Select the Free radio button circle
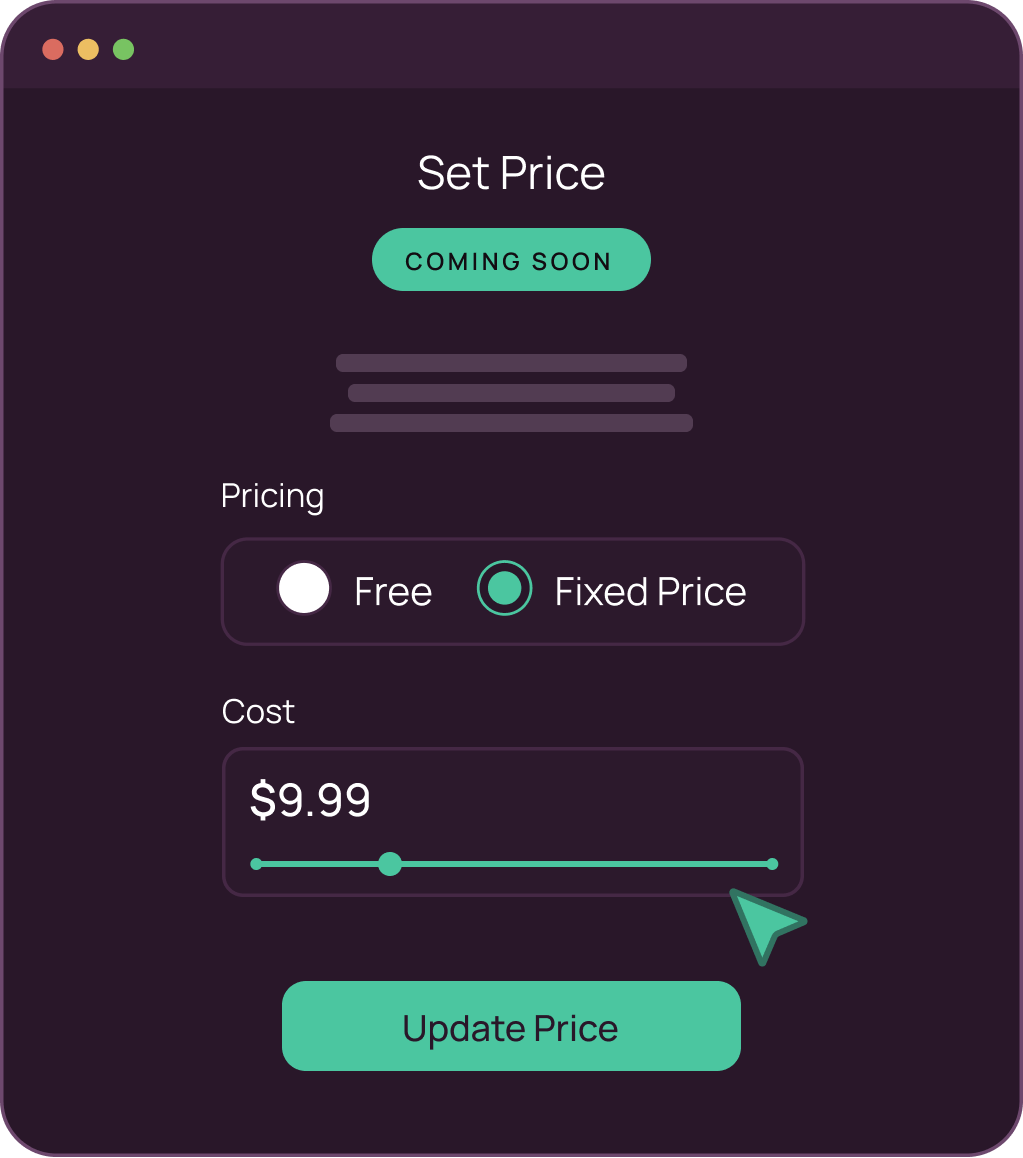 304,588
